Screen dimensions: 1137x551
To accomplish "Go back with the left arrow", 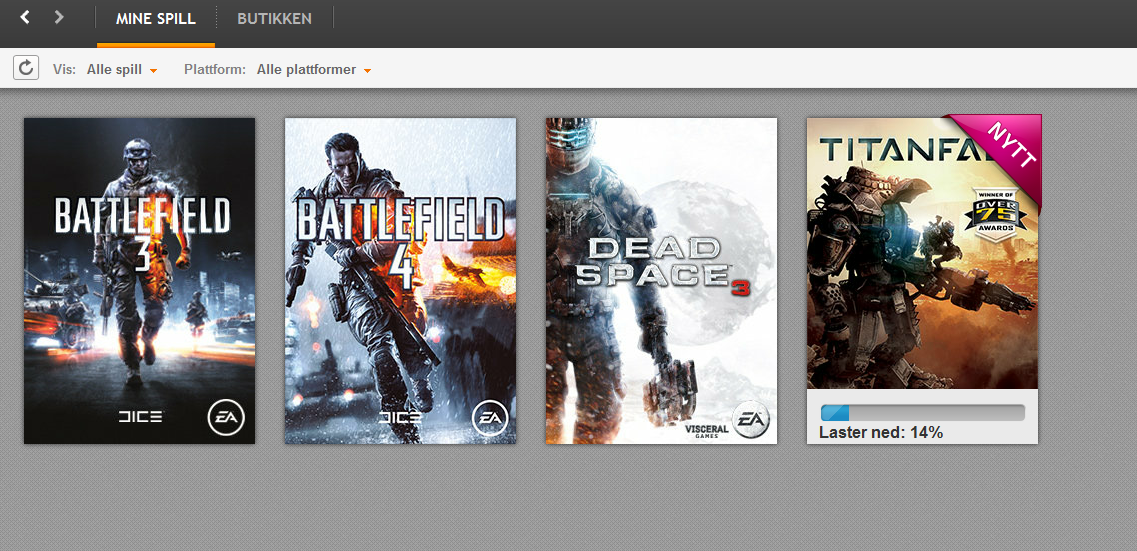I will point(25,17).
